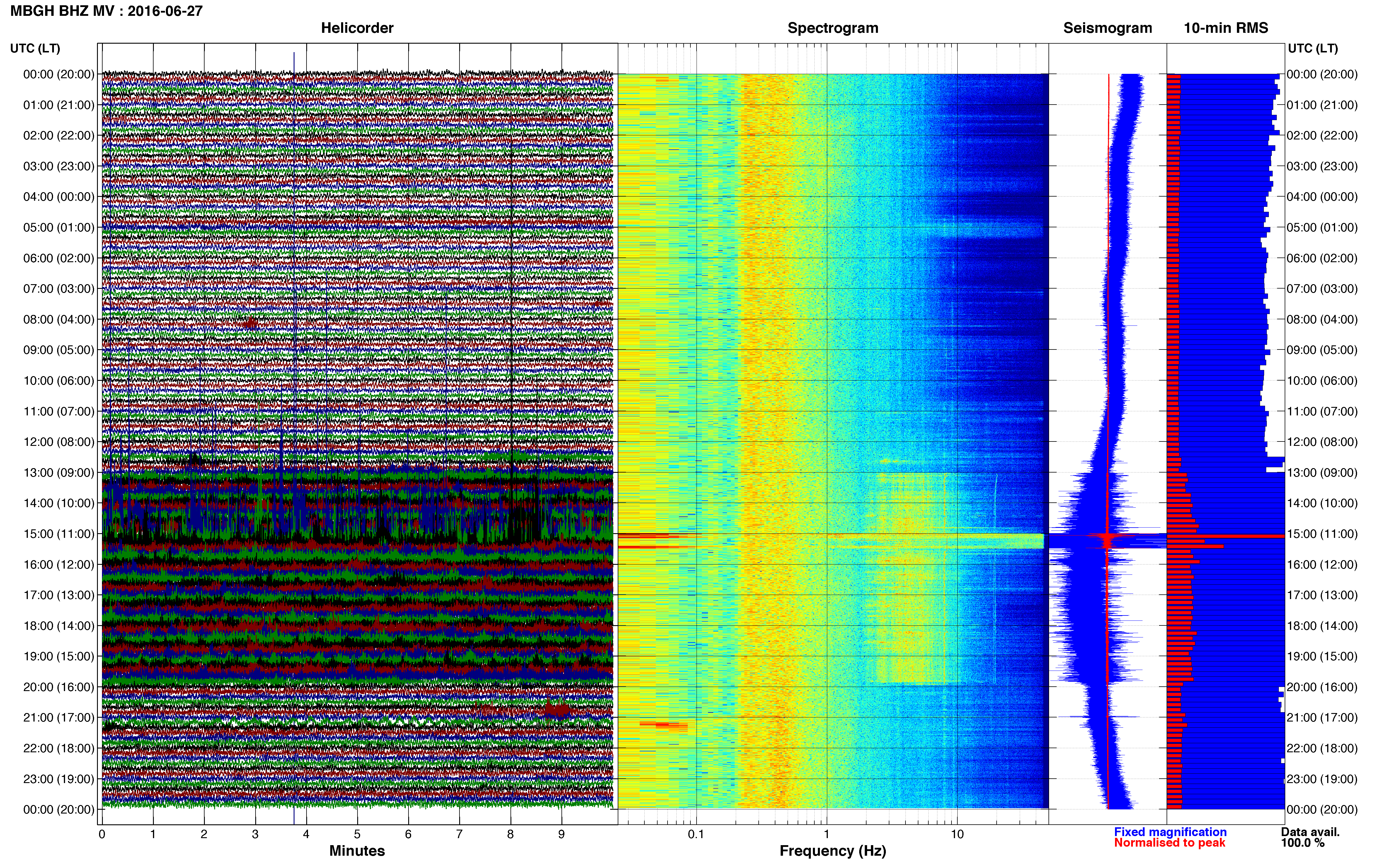Screen dimensions: 1389x868
Task: Click the 3 tick on the Minutes axis
Action: pos(256,834)
